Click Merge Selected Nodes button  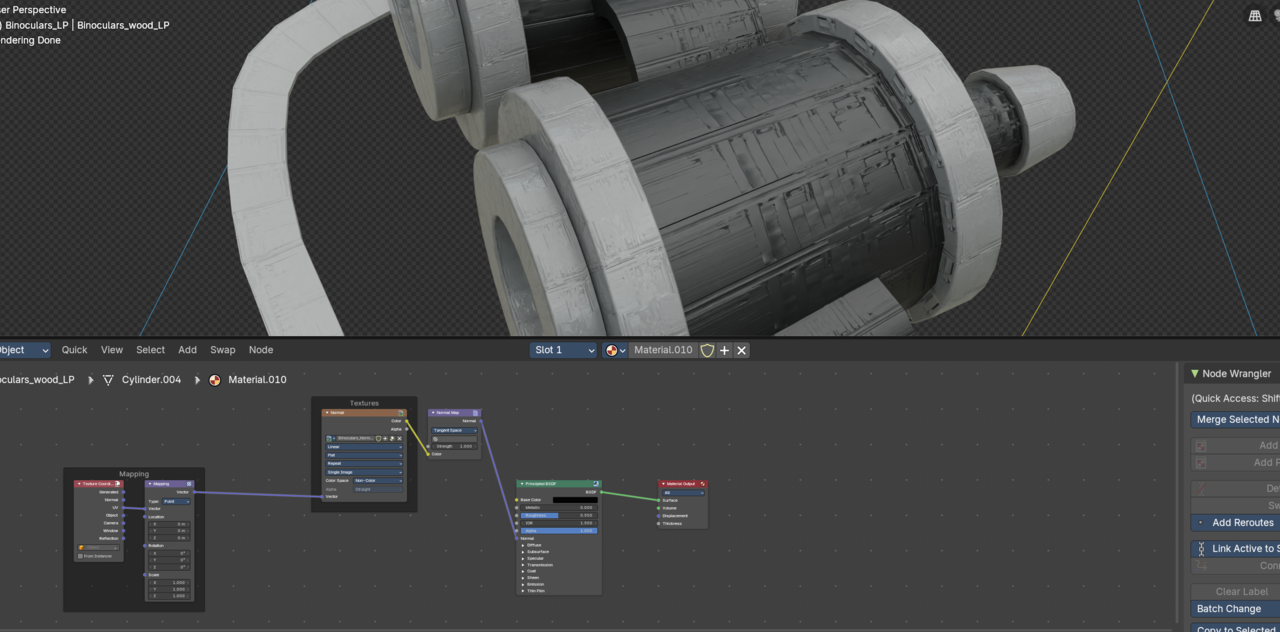point(1235,420)
